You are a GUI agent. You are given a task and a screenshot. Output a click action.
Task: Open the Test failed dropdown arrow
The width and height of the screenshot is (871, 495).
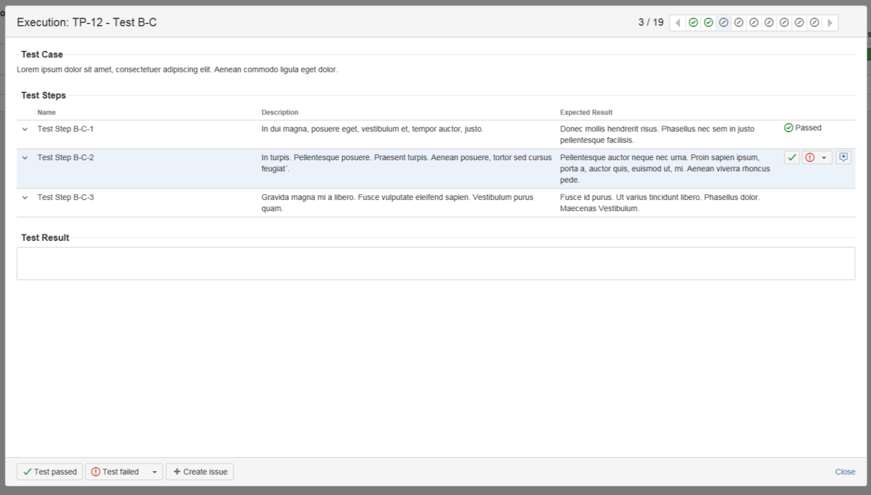click(x=154, y=472)
